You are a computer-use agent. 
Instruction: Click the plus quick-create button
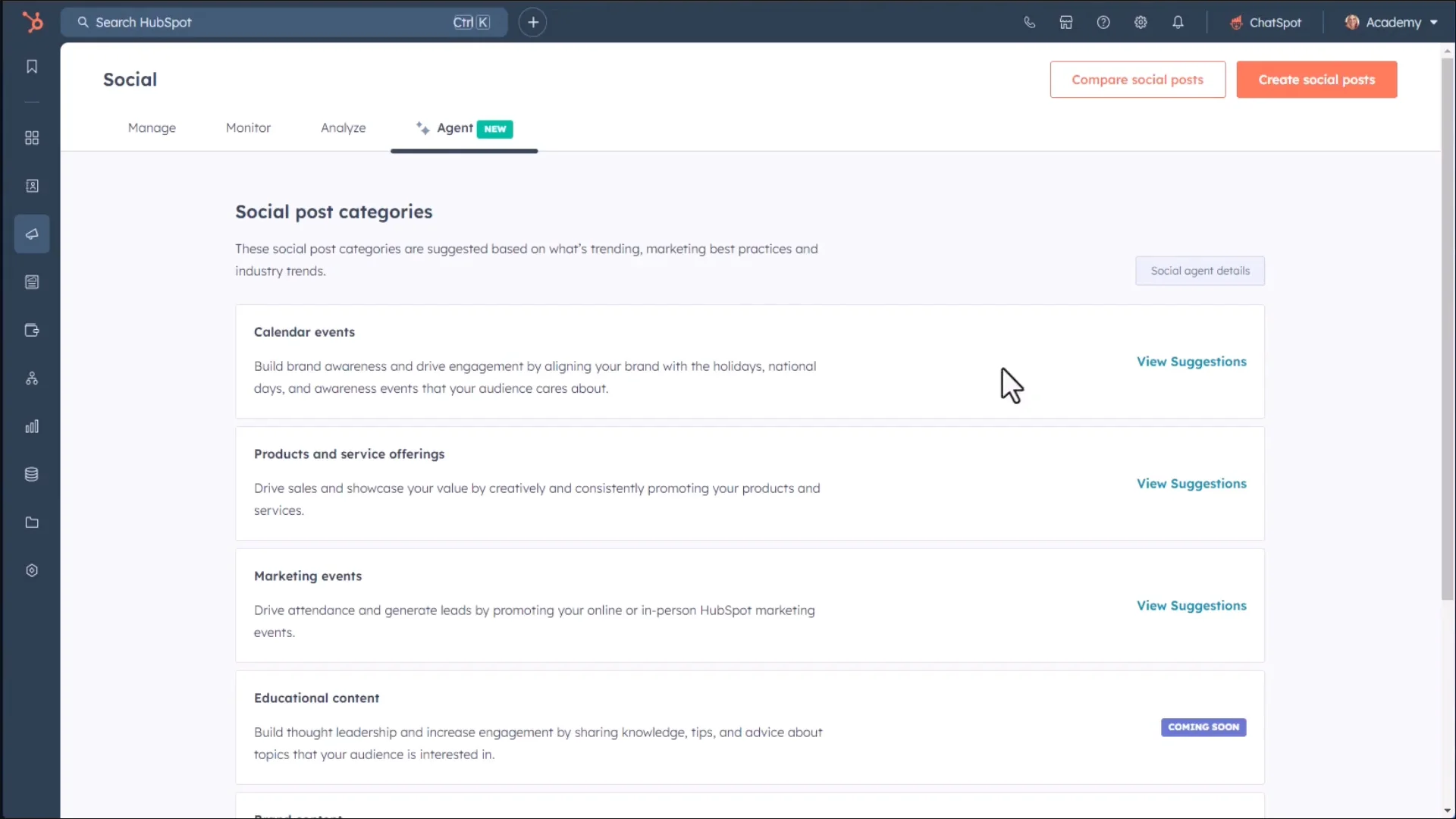533,23
